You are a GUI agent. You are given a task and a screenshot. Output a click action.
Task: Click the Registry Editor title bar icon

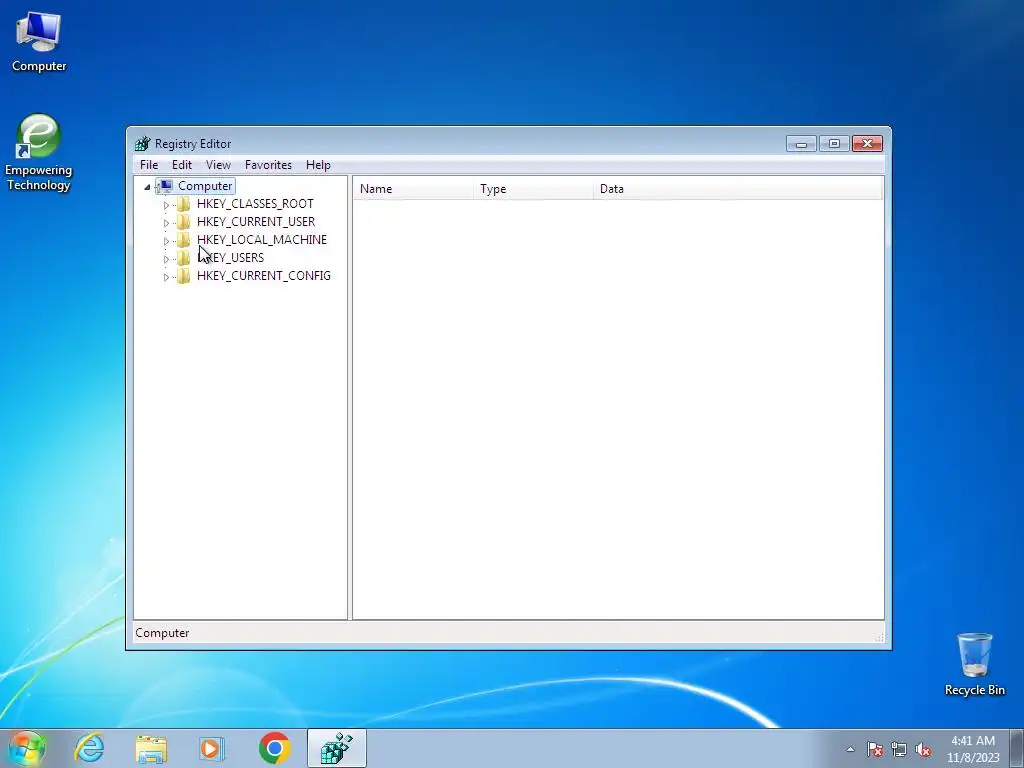click(142, 144)
